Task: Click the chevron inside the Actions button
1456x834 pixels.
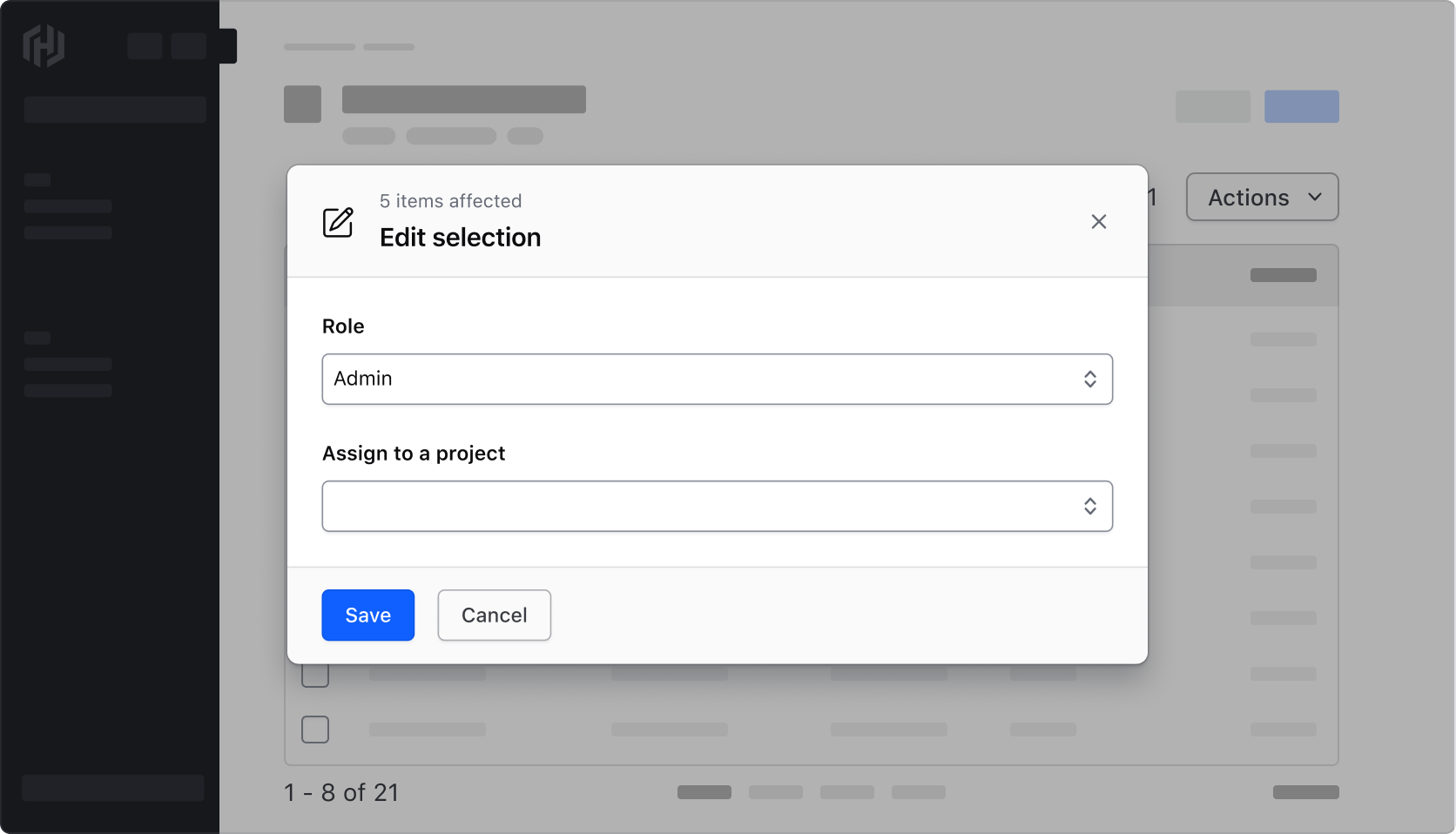Action: [x=1315, y=197]
